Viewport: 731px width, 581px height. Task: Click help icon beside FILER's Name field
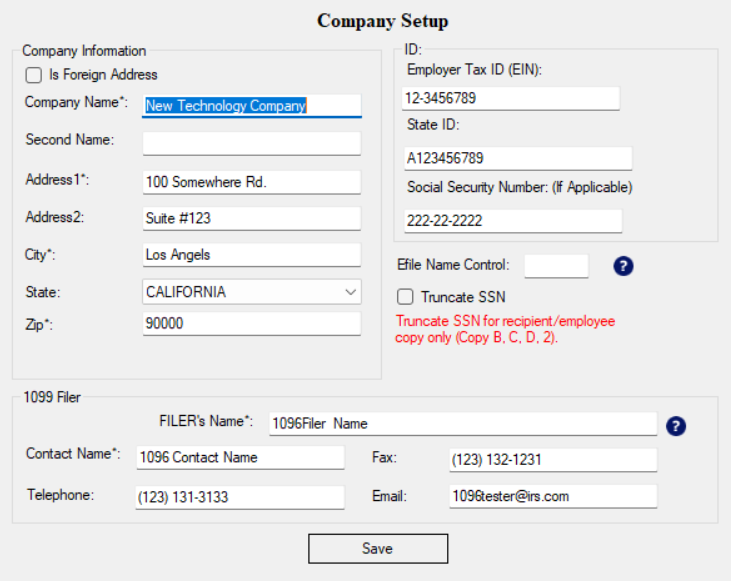click(x=676, y=426)
